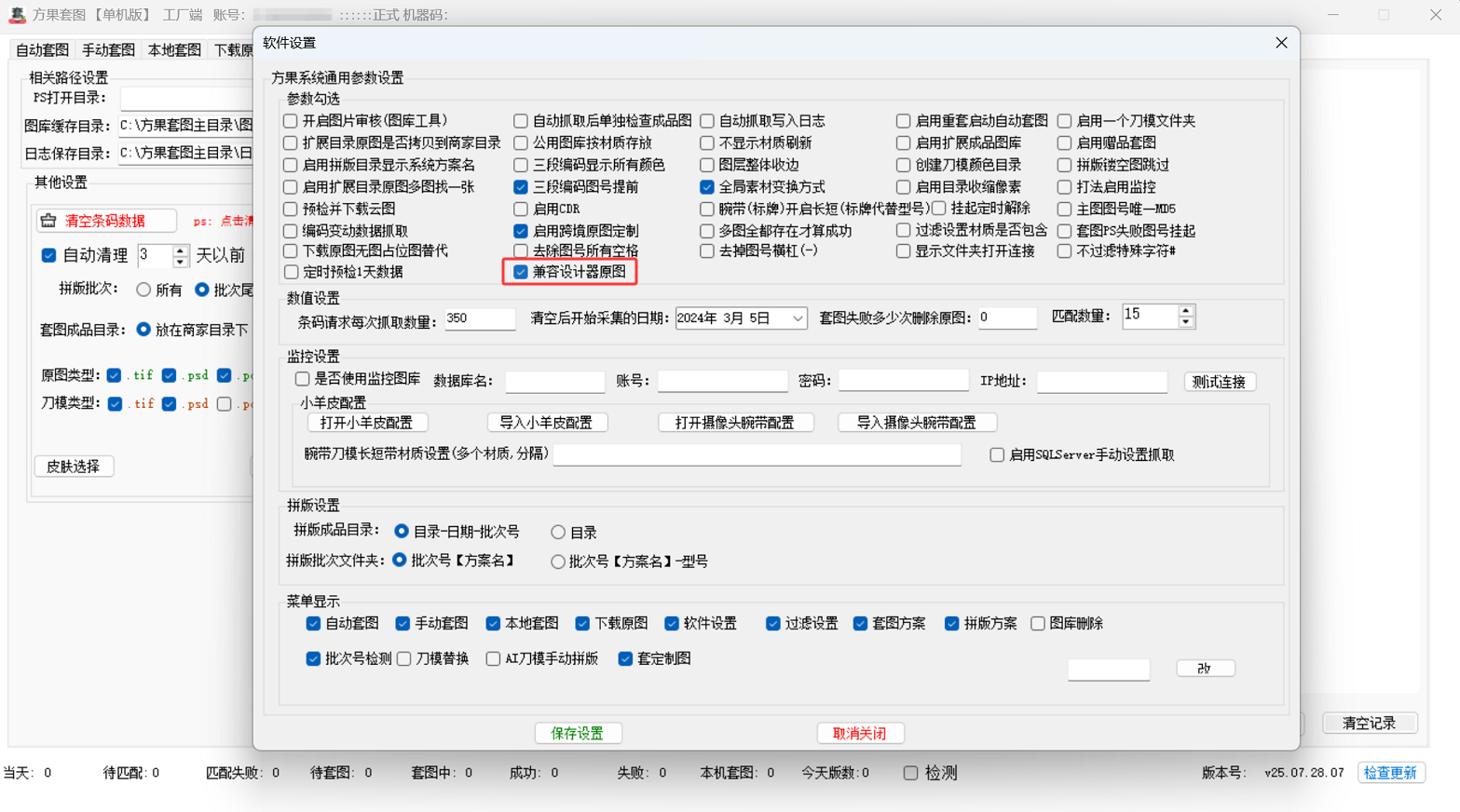1460x812 pixels.
Task: Enable 启用CDR checkbox
Action: coord(521,209)
